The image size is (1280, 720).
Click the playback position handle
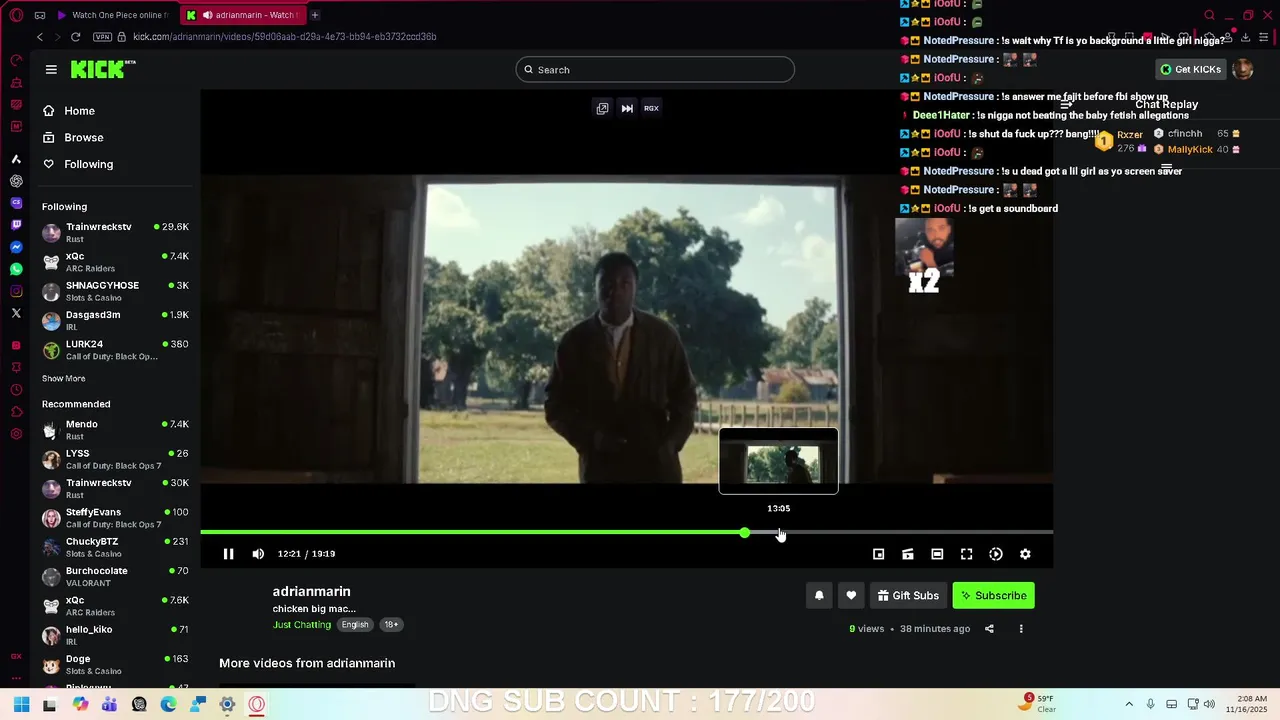pos(745,532)
